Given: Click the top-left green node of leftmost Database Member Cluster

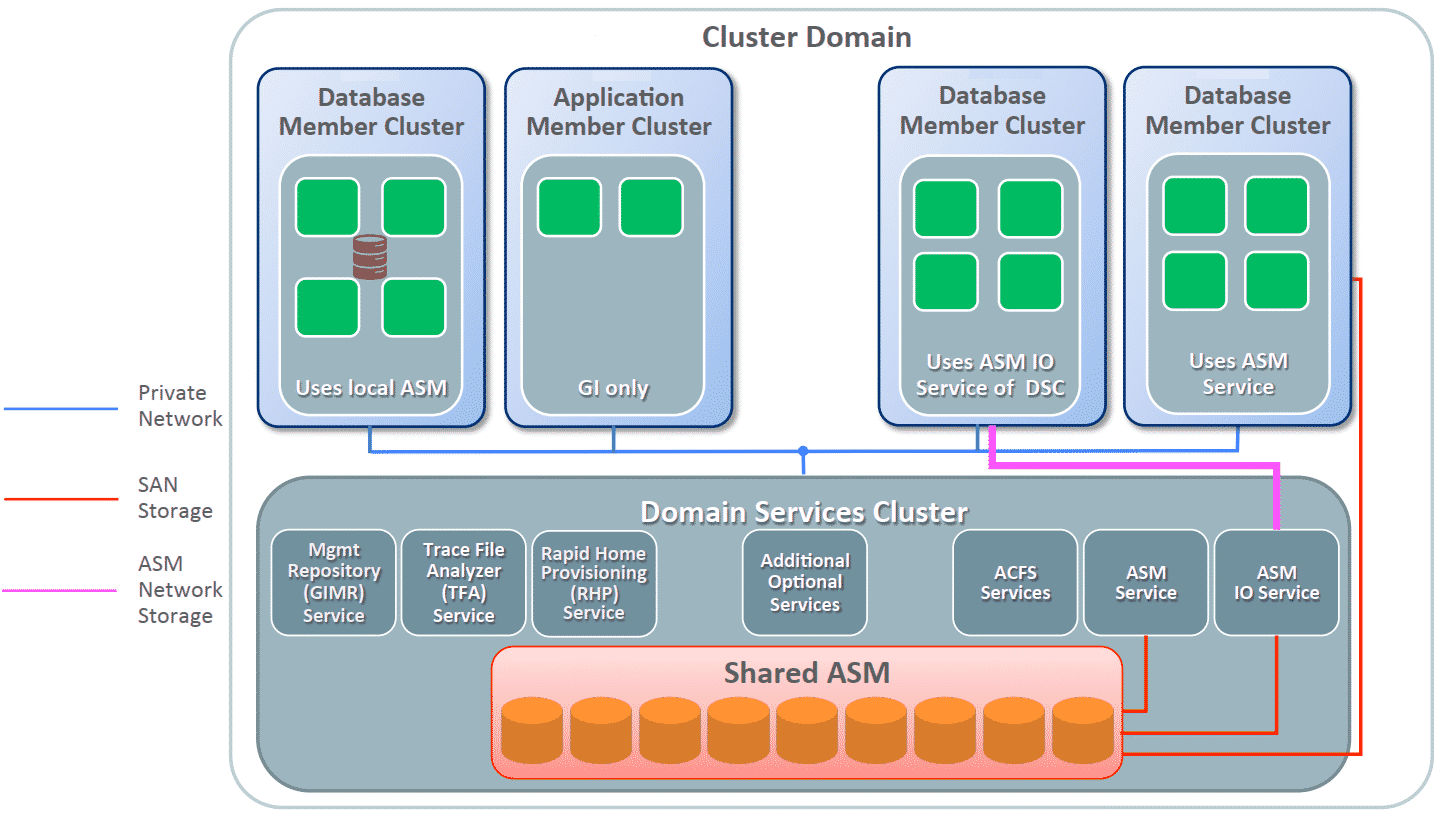Looking at the screenshot, I should tap(328, 207).
